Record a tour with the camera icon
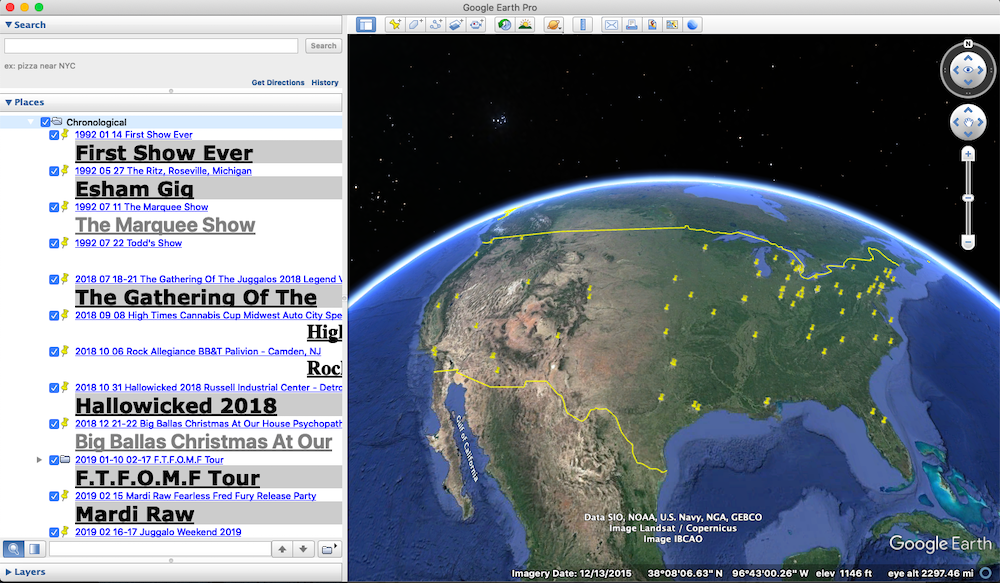This screenshot has height=583, width=1000. (x=476, y=25)
